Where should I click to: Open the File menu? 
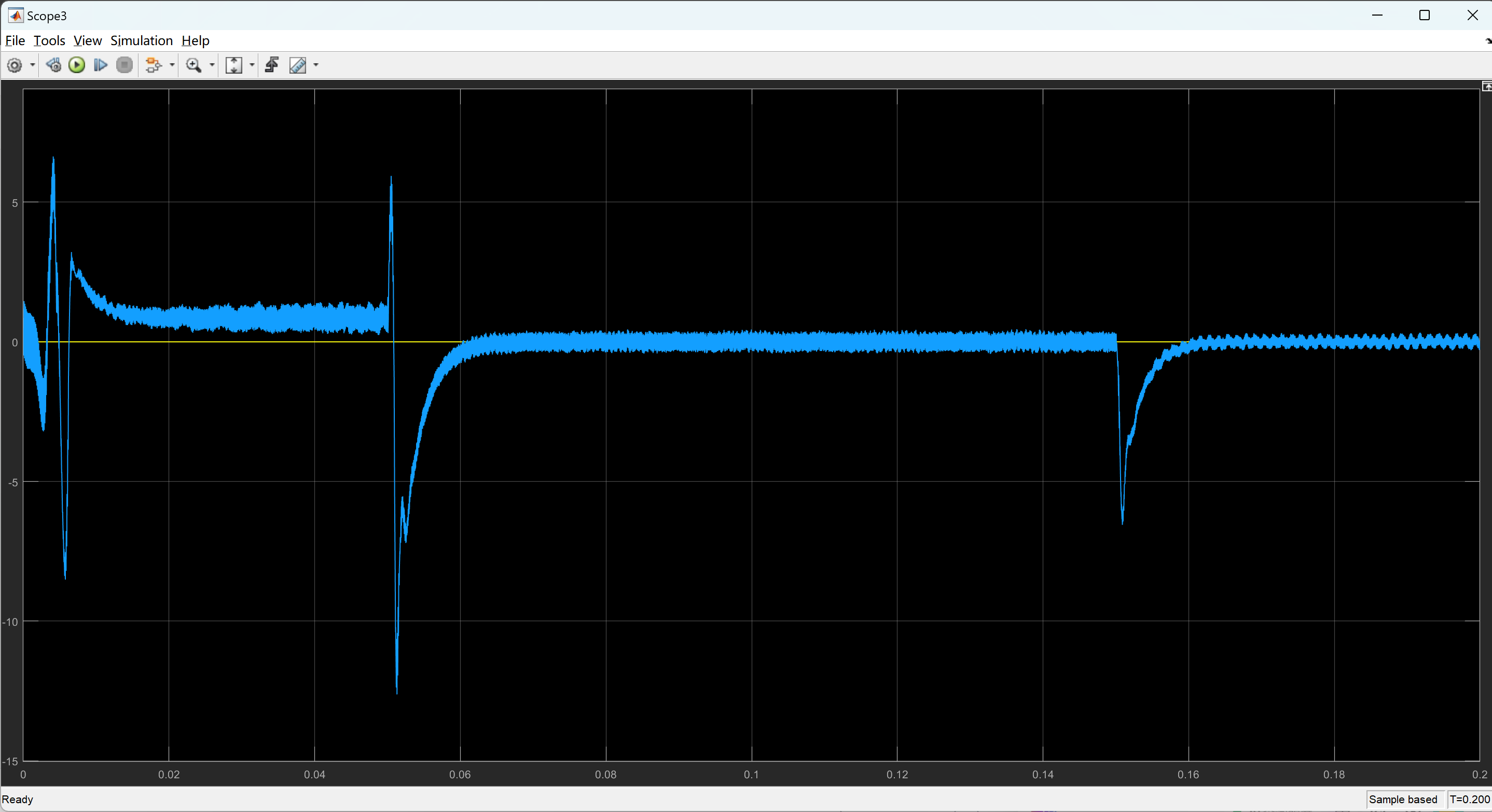pyautogui.click(x=15, y=40)
